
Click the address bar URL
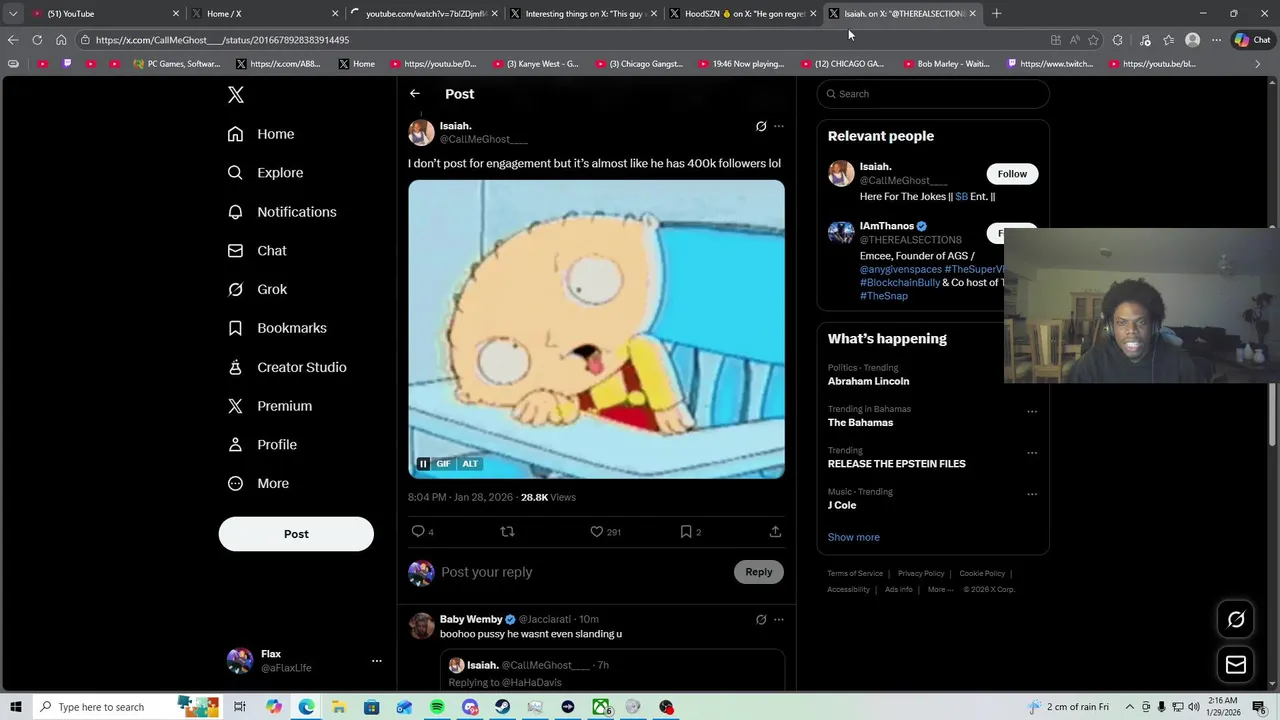pyautogui.click(x=222, y=40)
